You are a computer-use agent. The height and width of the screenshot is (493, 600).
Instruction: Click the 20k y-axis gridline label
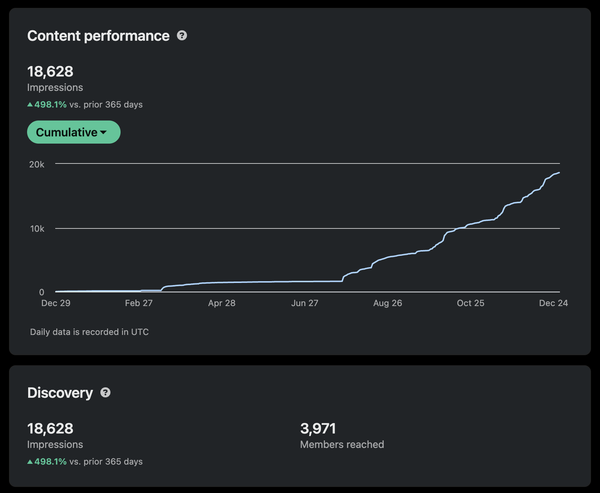tap(36, 164)
